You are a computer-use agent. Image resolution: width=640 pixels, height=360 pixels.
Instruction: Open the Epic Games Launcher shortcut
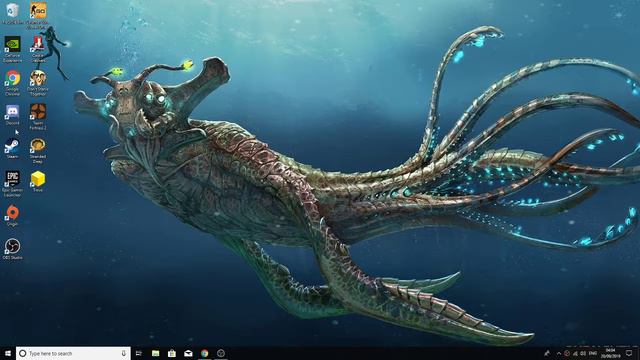click(12, 184)
